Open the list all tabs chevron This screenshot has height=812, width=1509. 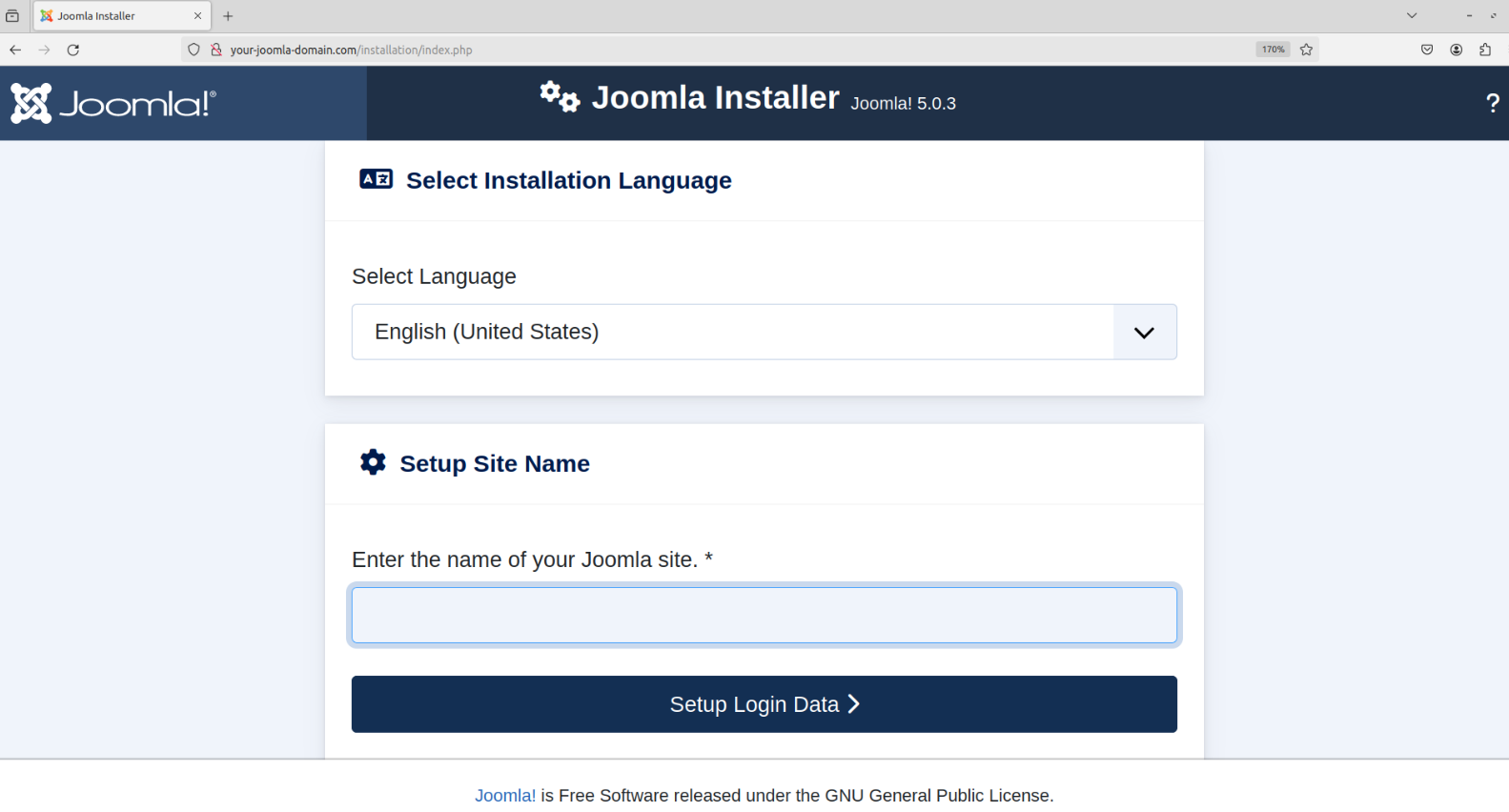1411,15
